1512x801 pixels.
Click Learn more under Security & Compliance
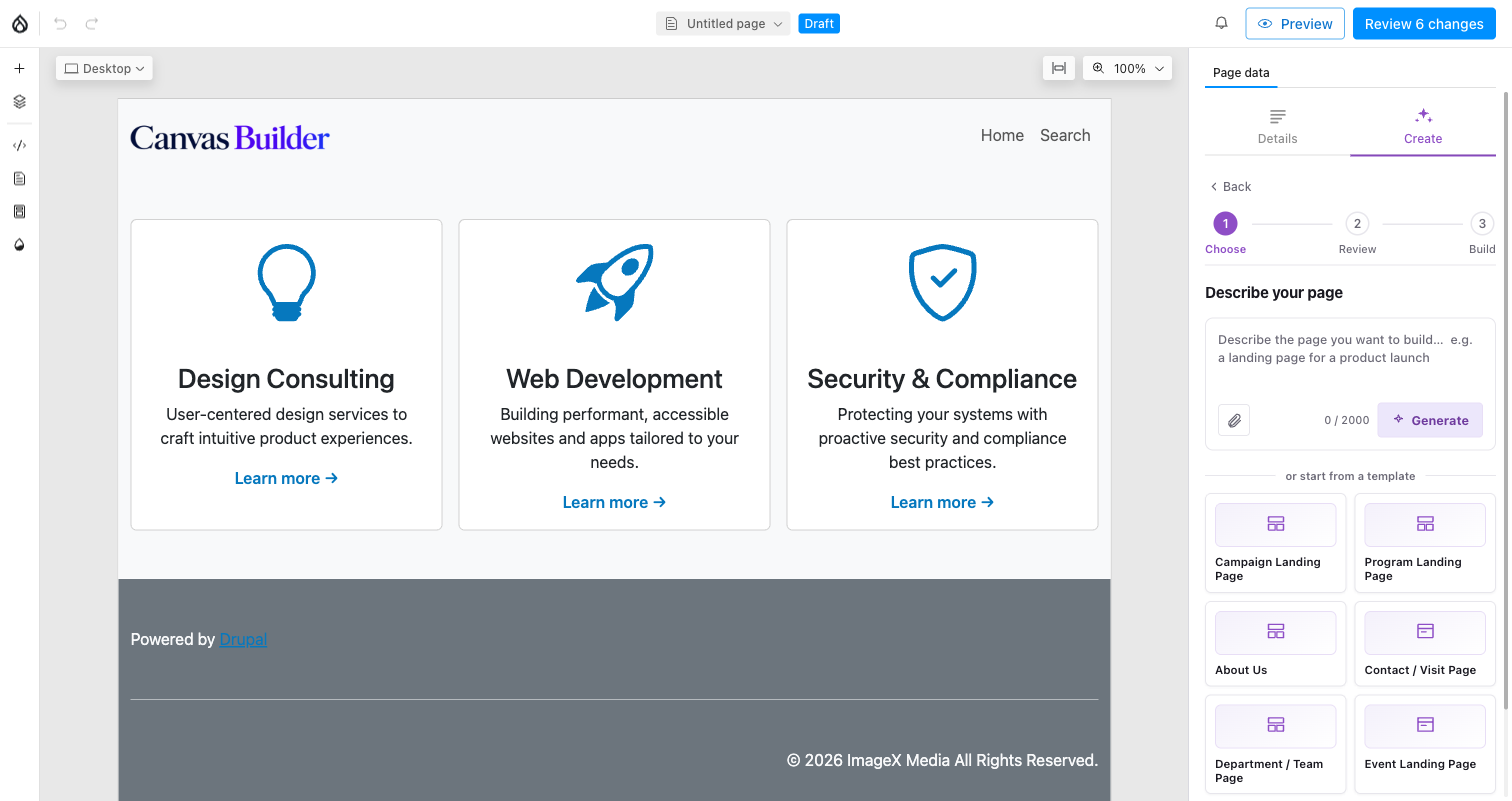(942, 502)
